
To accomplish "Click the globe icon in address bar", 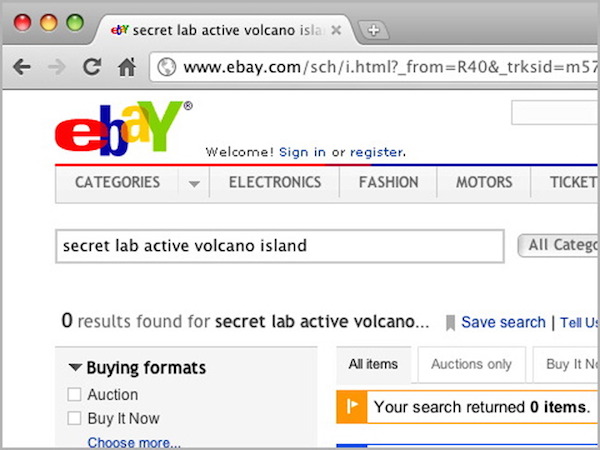I will [167, 67].
